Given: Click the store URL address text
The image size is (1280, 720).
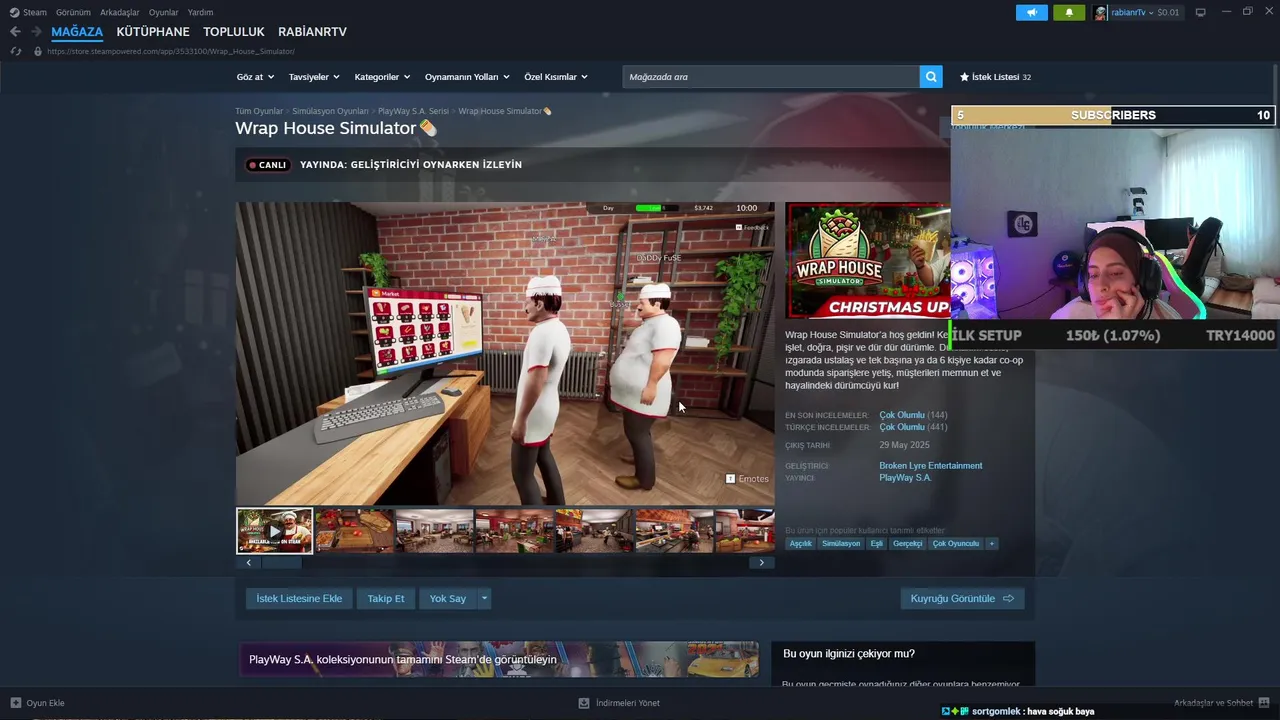Looking at the screenshot, I should click(x=171, y=51).
